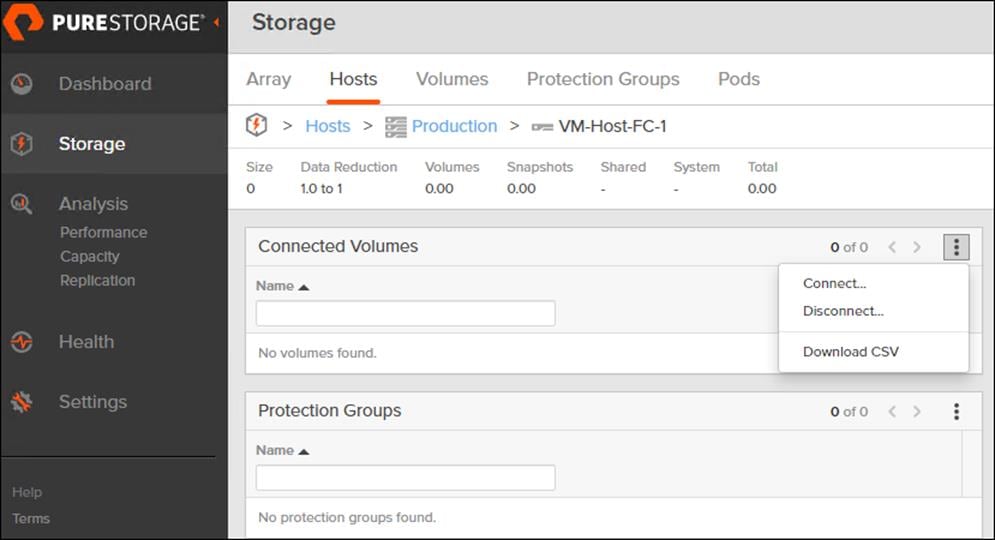Click the No volumes found message
Viewport: 995px width, 540px height.
317,353
